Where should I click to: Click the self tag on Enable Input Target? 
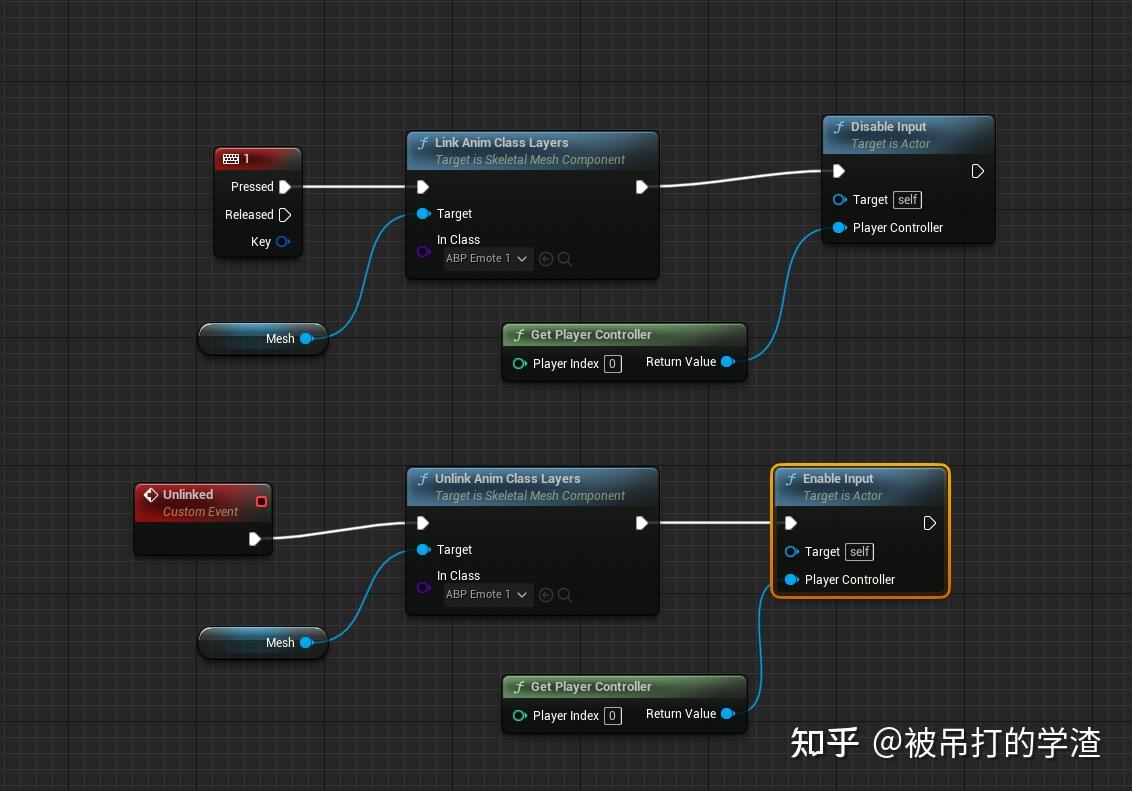click(x=859, y=551)
